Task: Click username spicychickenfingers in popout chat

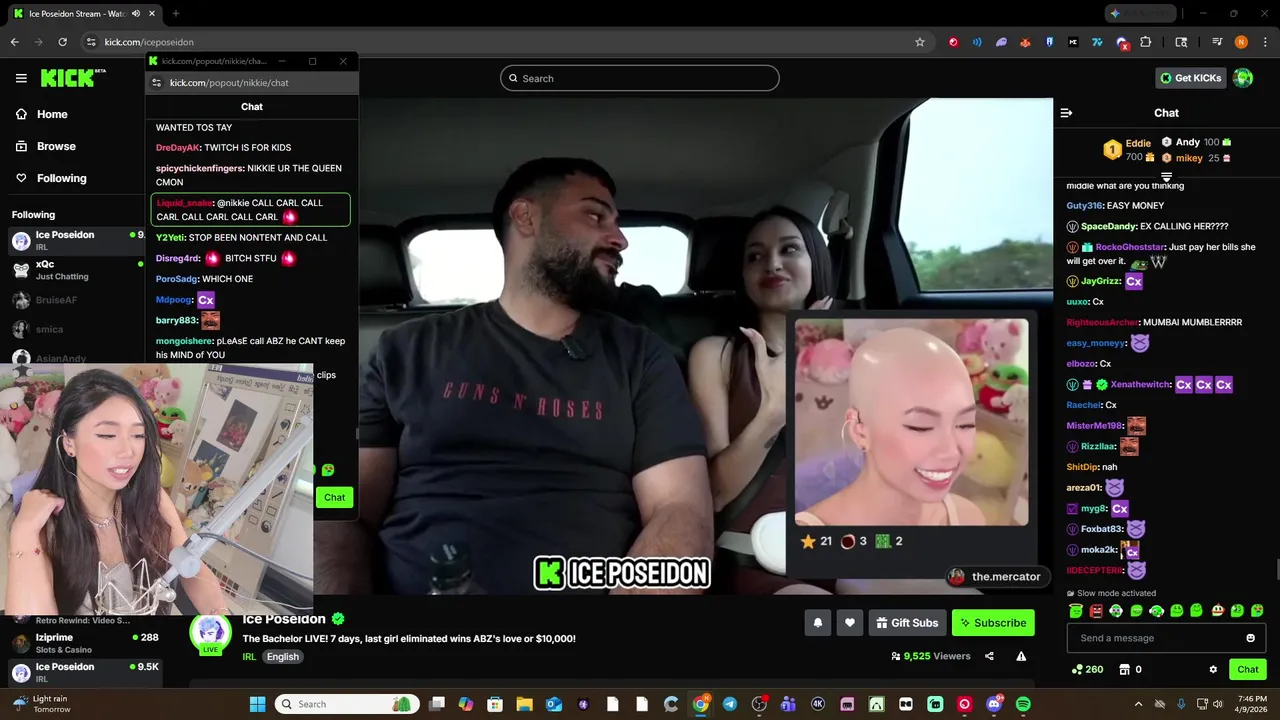Action: (200, 168)
